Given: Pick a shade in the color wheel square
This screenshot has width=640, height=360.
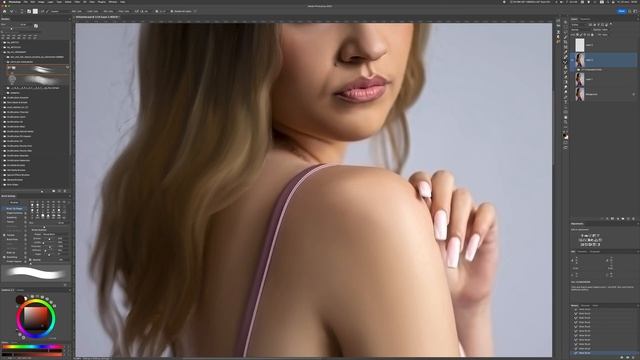Looking at the screenshot, I should (36, 318).
